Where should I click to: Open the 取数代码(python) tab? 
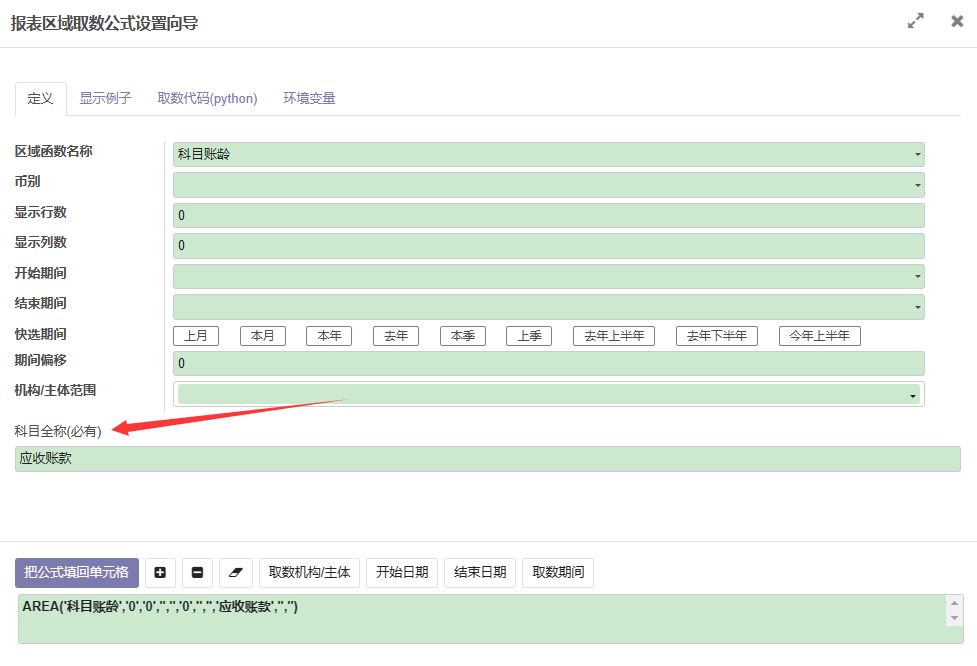point(207,98)
